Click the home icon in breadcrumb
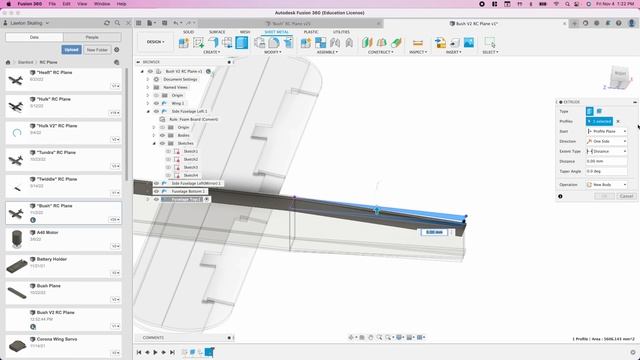The image size is (640, 360). click(x=8, y=62)
